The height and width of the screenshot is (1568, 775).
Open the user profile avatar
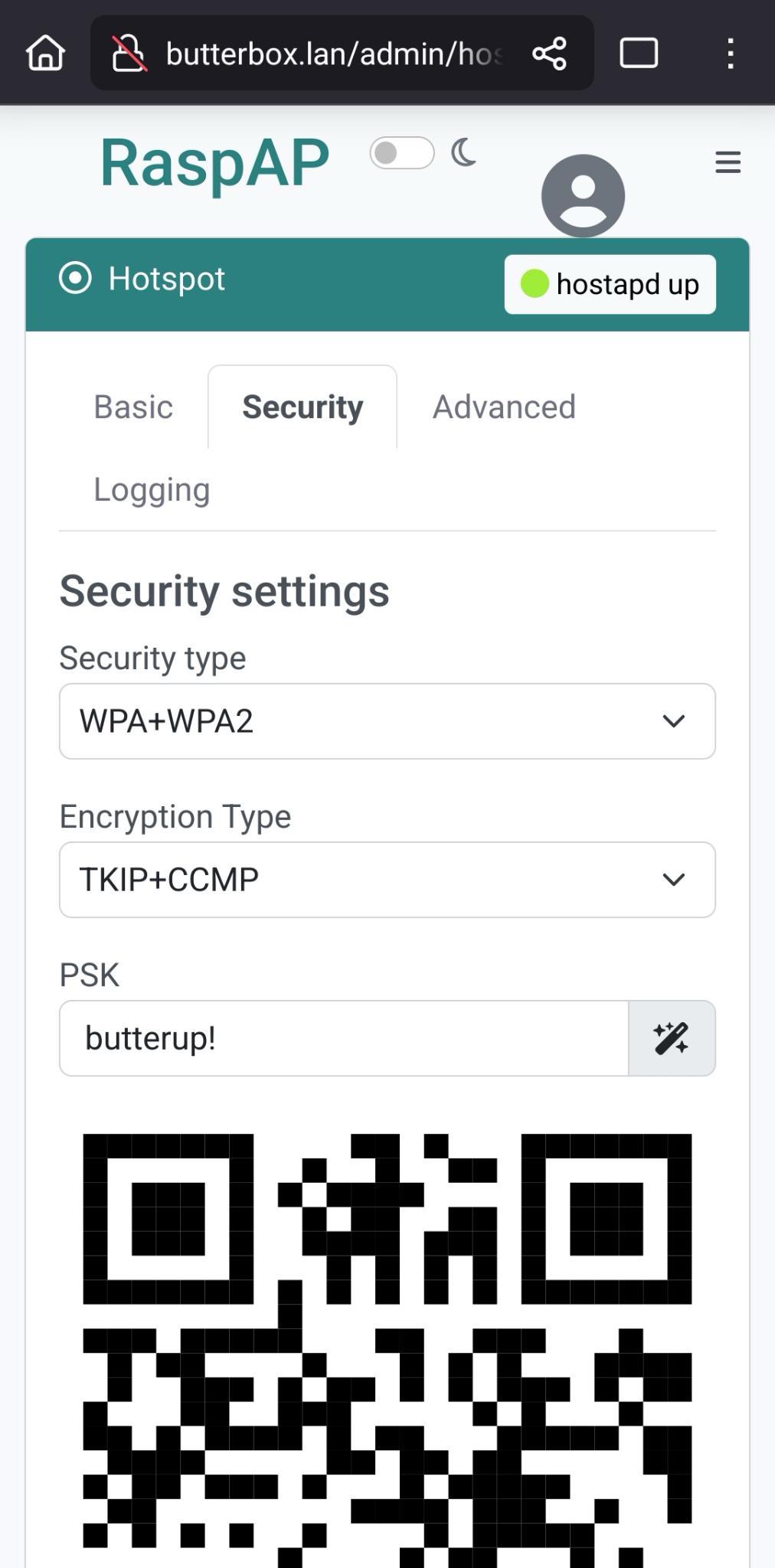(583, 195)
